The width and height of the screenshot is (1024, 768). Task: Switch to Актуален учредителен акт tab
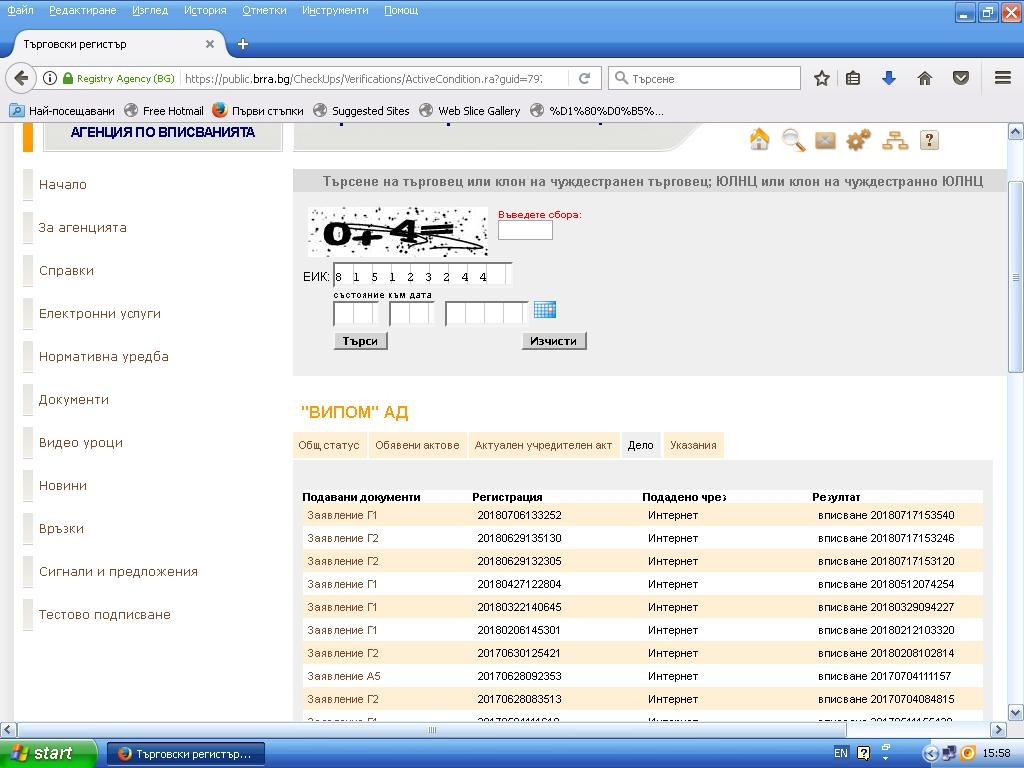[543, 445]
